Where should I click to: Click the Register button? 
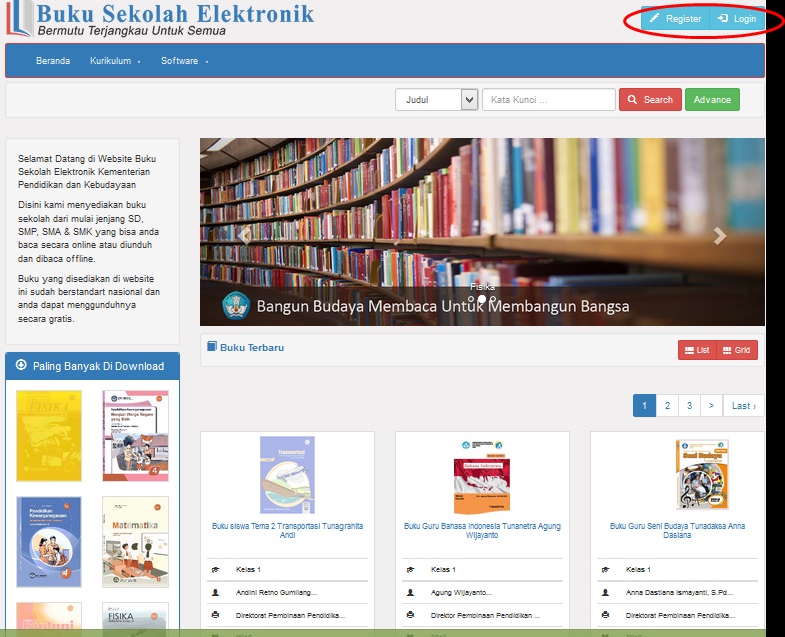[675, 19]
